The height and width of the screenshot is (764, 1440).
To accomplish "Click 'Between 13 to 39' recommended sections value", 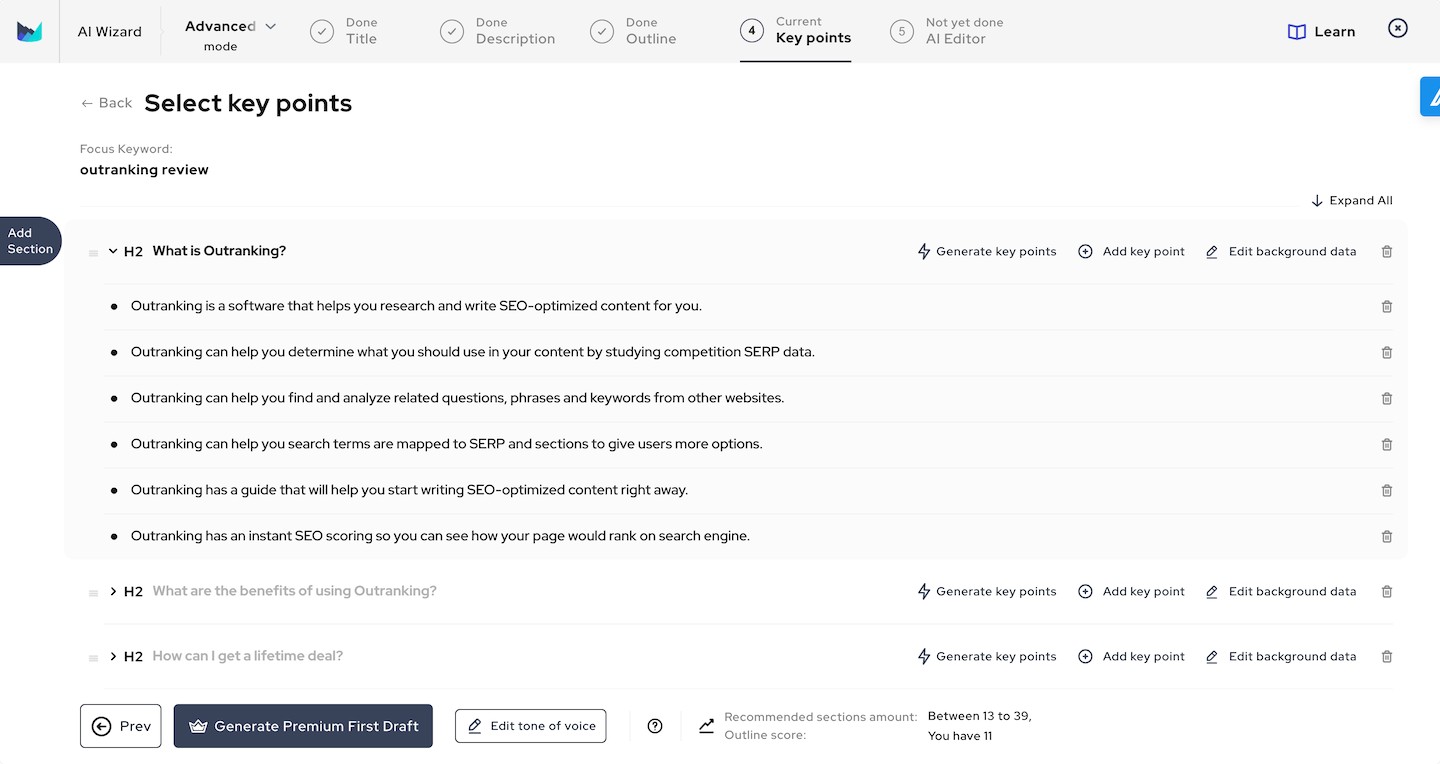I will click(x=980, y=716).
